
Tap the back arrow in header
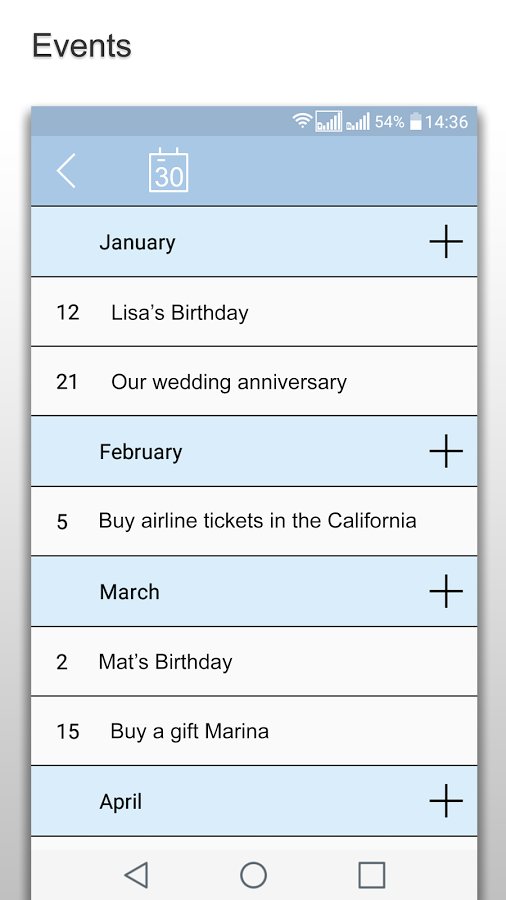coord(66,170)
